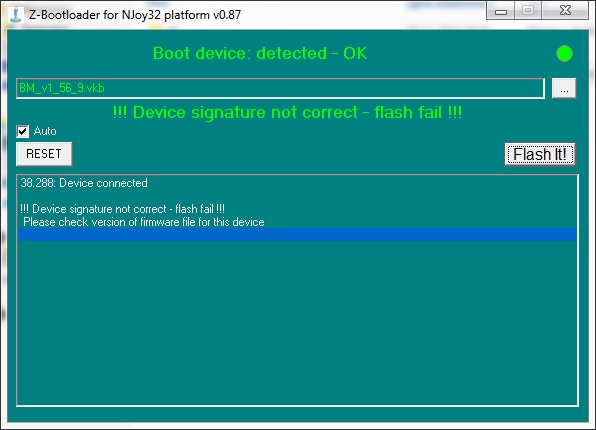Click the Z-Bootloader window title text

tap(135, 15)
